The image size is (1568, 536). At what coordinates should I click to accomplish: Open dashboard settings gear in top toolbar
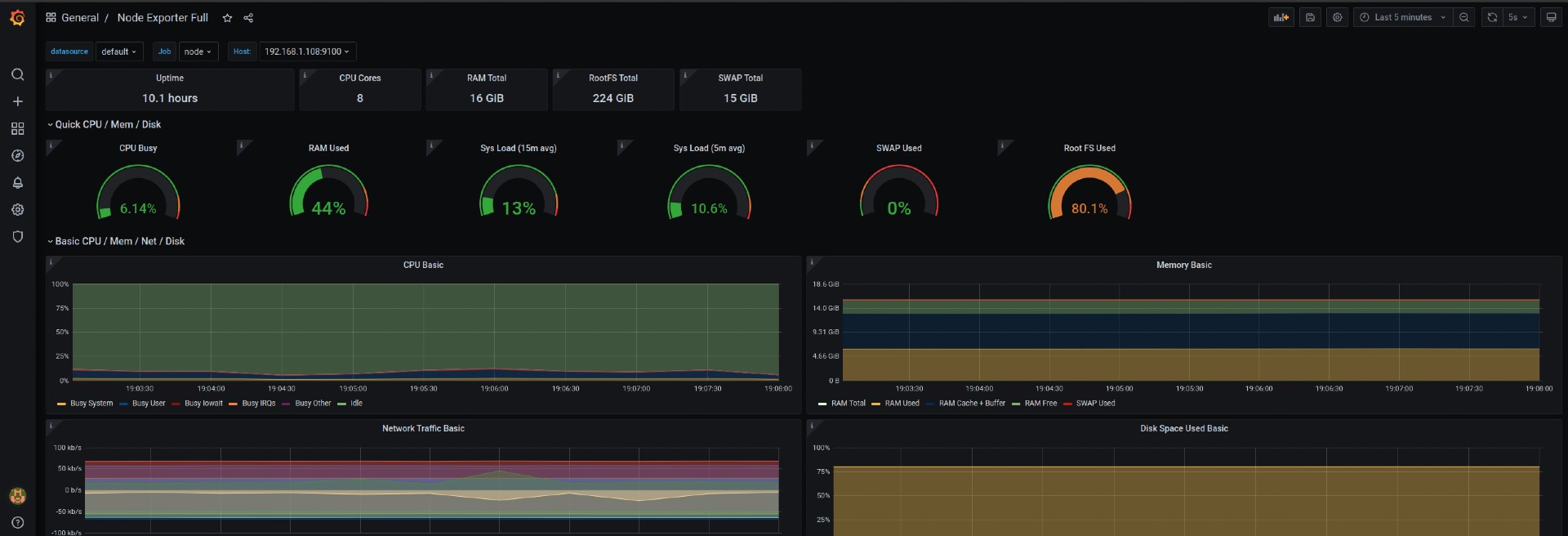point(1337,17)
